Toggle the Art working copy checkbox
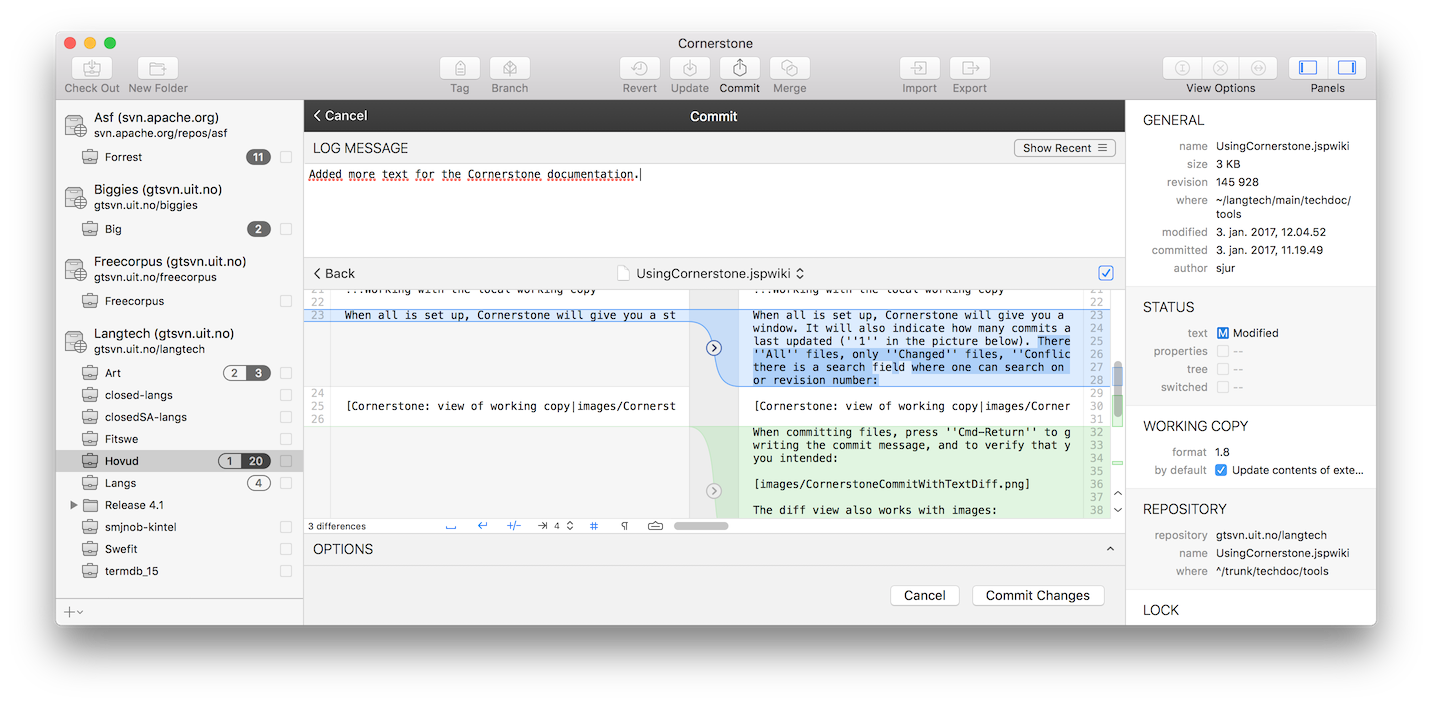Viewport: 1432px width, 705px height. 286,373
